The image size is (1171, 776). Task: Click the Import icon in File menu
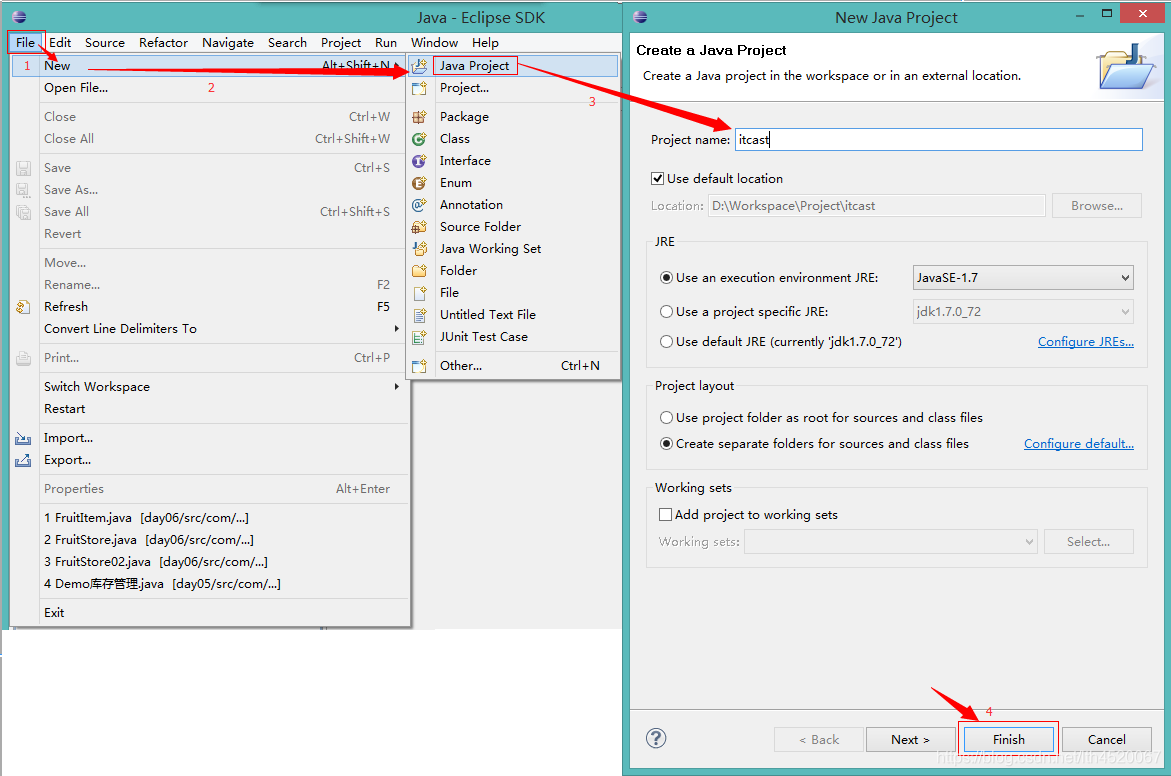pyautogui.click(x=24, y=438)
